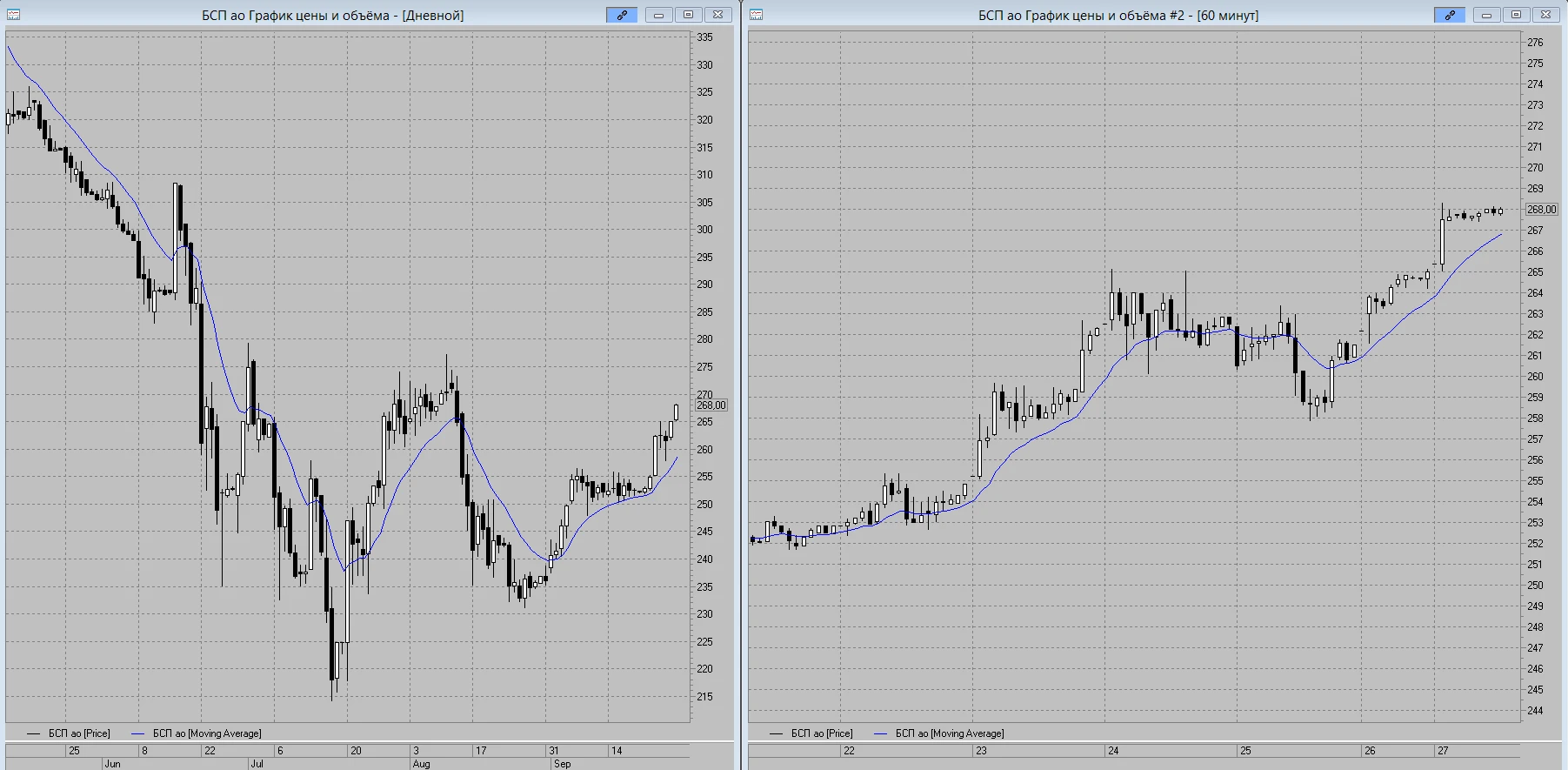Click the date label 24 on the 60-minute time axis
This screenshot has height=770, width=1568.
pos(1113,751)
